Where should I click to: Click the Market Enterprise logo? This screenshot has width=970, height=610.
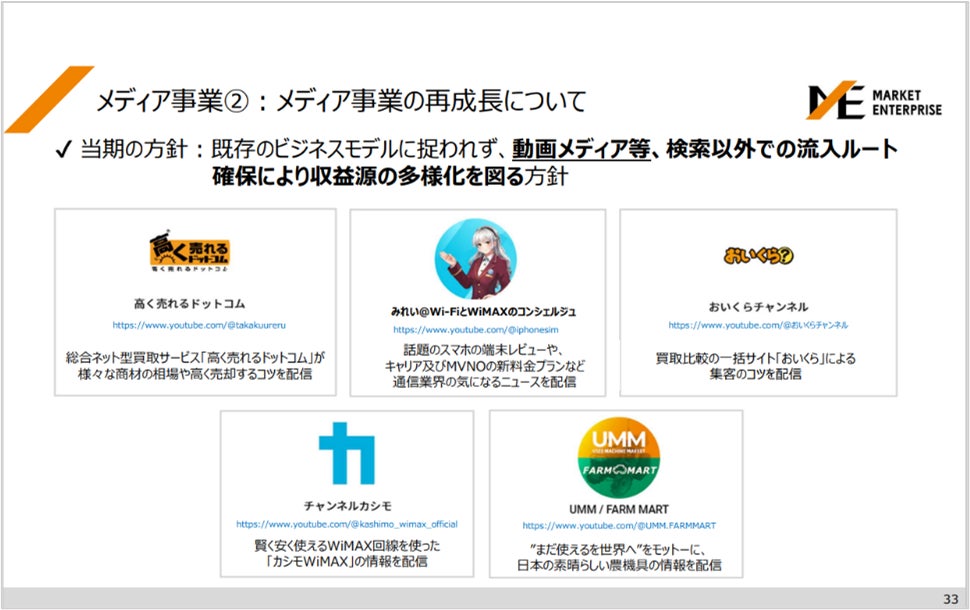[x=874, y=100]
